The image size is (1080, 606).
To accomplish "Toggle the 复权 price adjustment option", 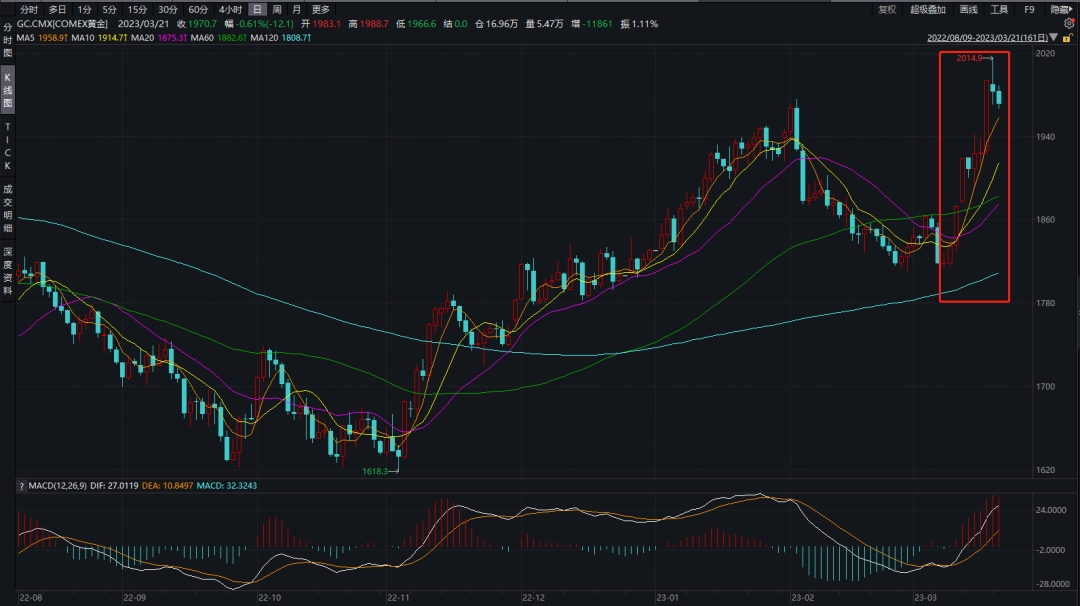I will coord(887,9).
